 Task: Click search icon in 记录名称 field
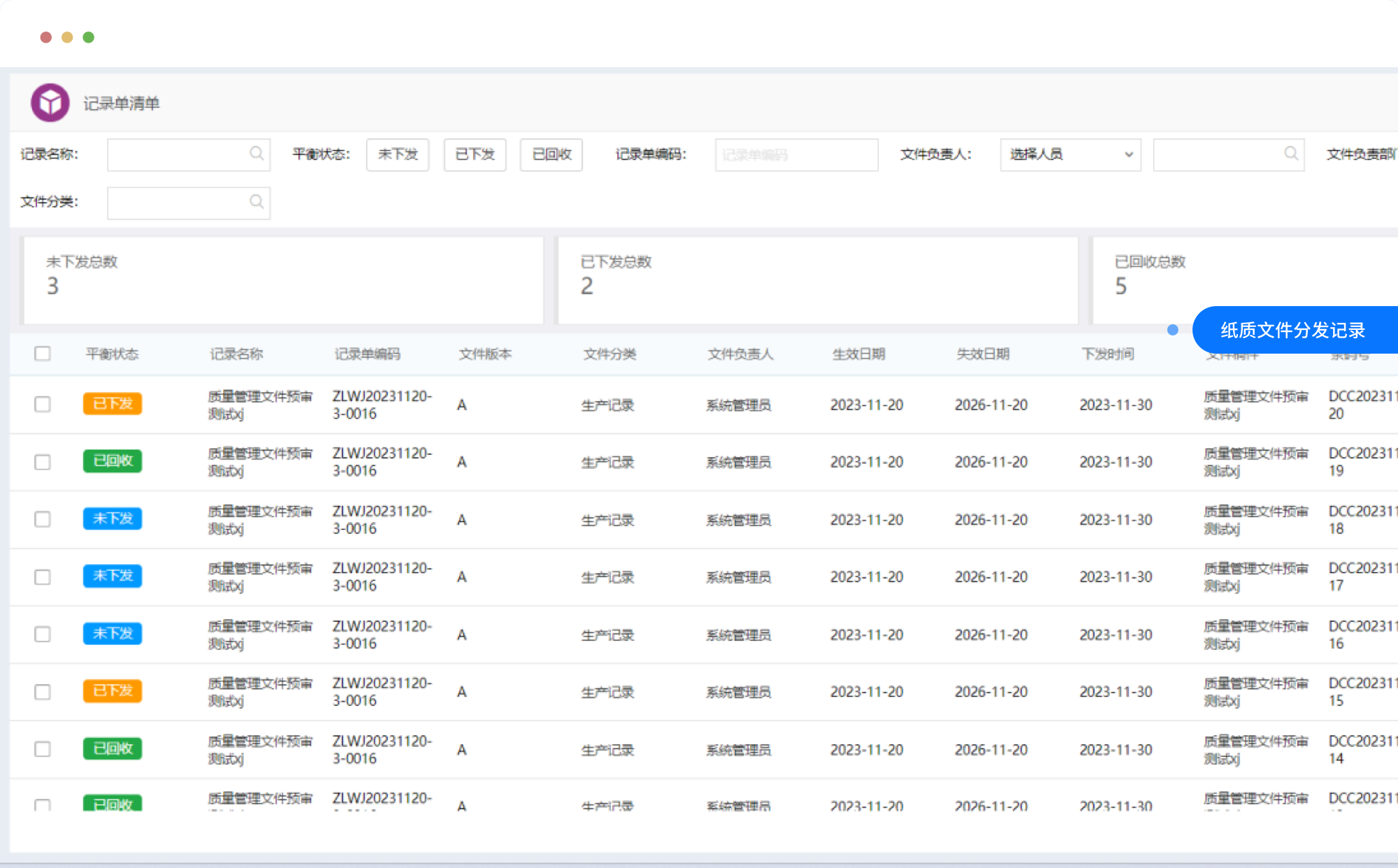(257, 154)
